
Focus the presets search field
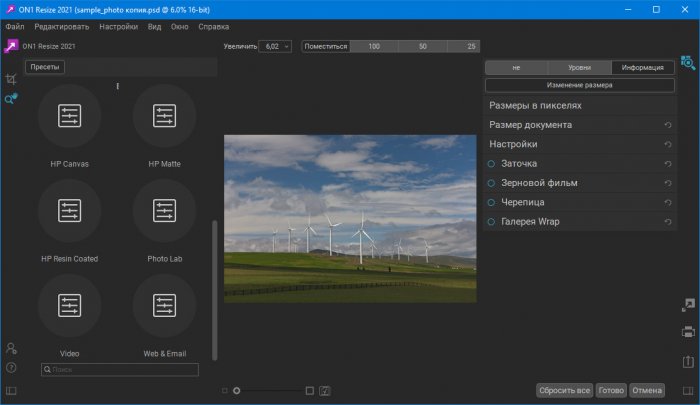(x=120, y=370)
